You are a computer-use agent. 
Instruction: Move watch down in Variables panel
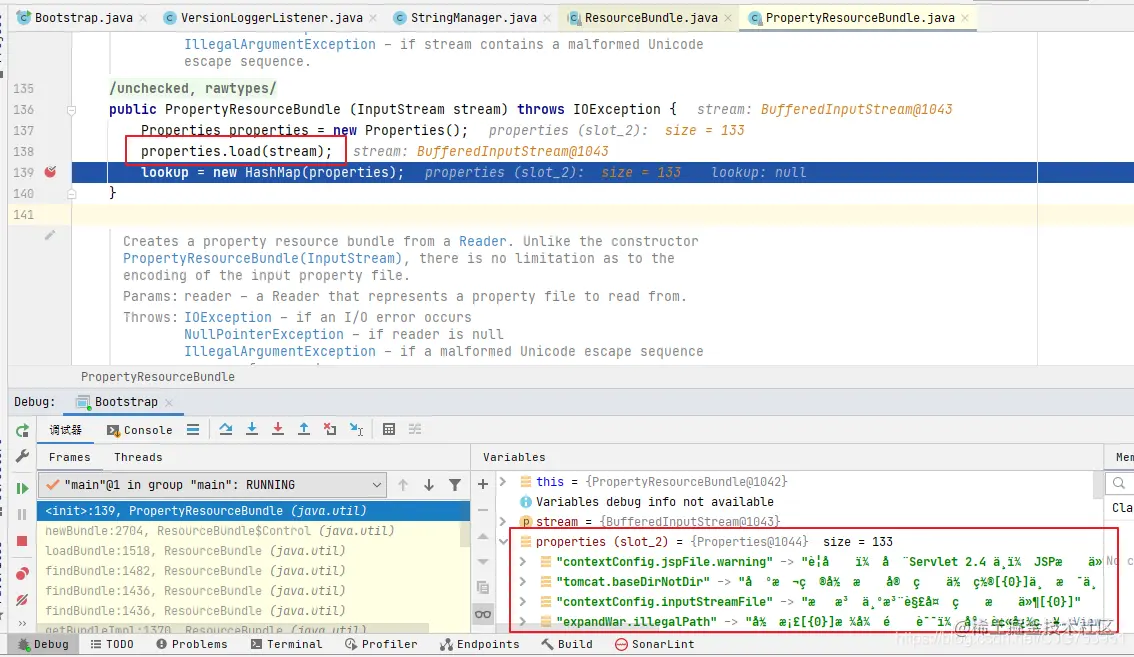[483, 561]
